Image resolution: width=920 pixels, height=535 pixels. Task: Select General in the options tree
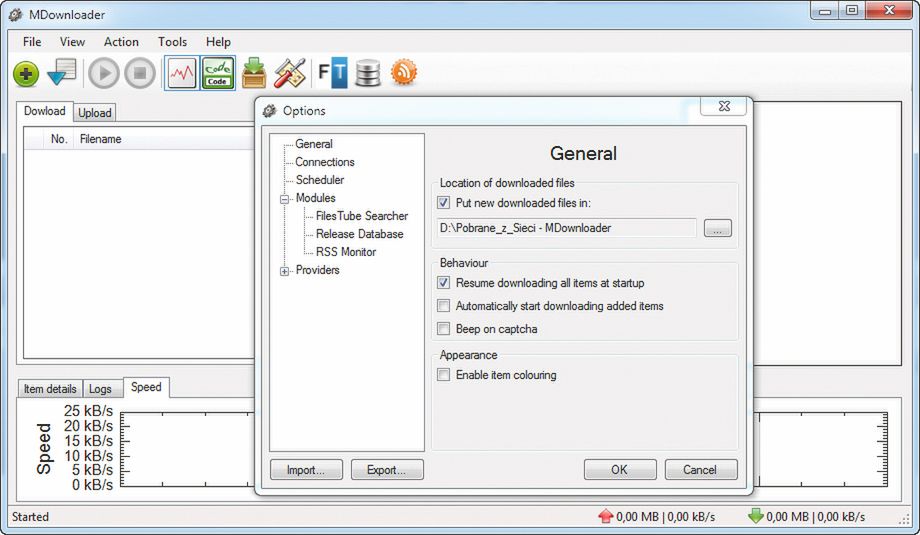pyautogui.click(x=314, y=144)
